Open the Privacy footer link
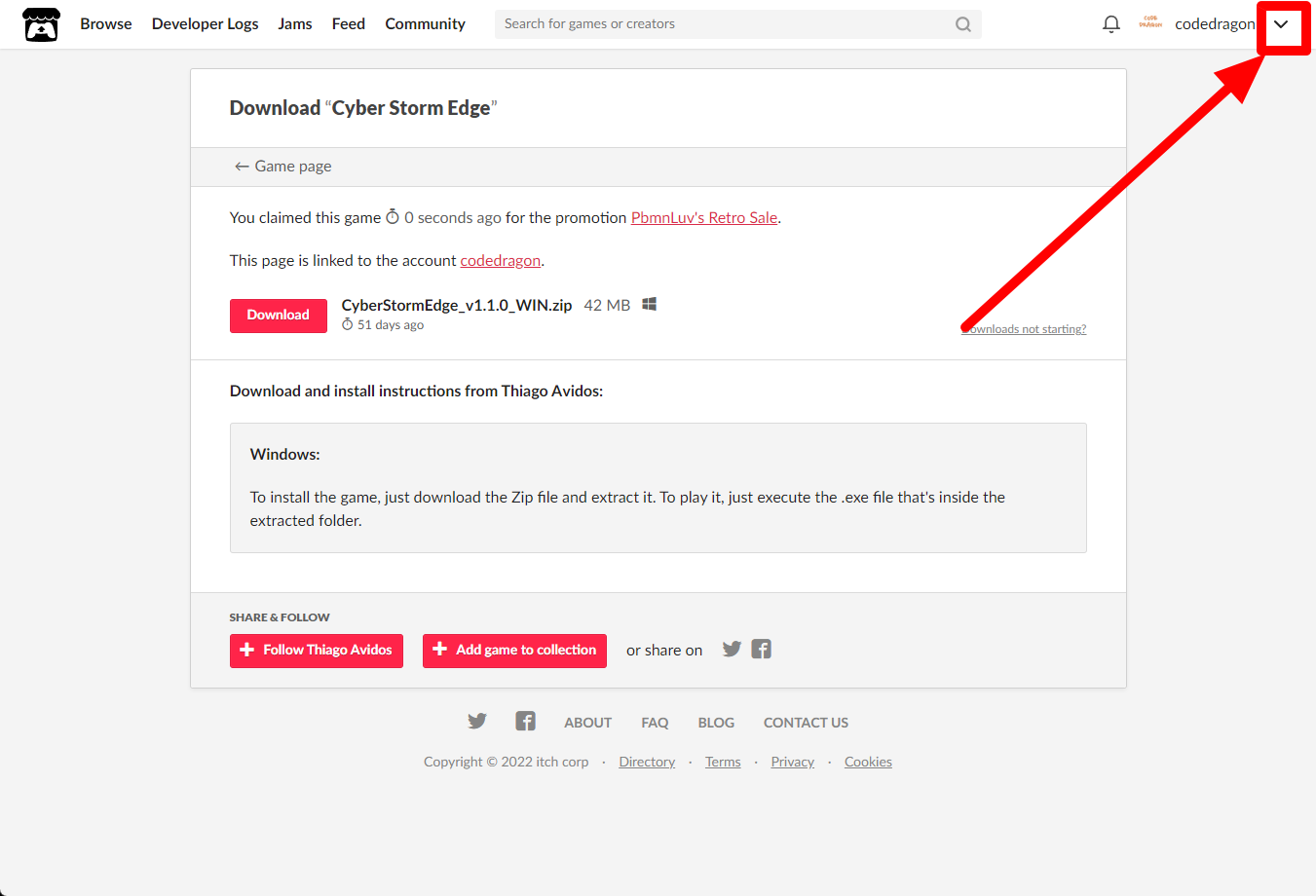This screenshot has width=1316, height=896. pyautogui.click(x=792, y=763)
